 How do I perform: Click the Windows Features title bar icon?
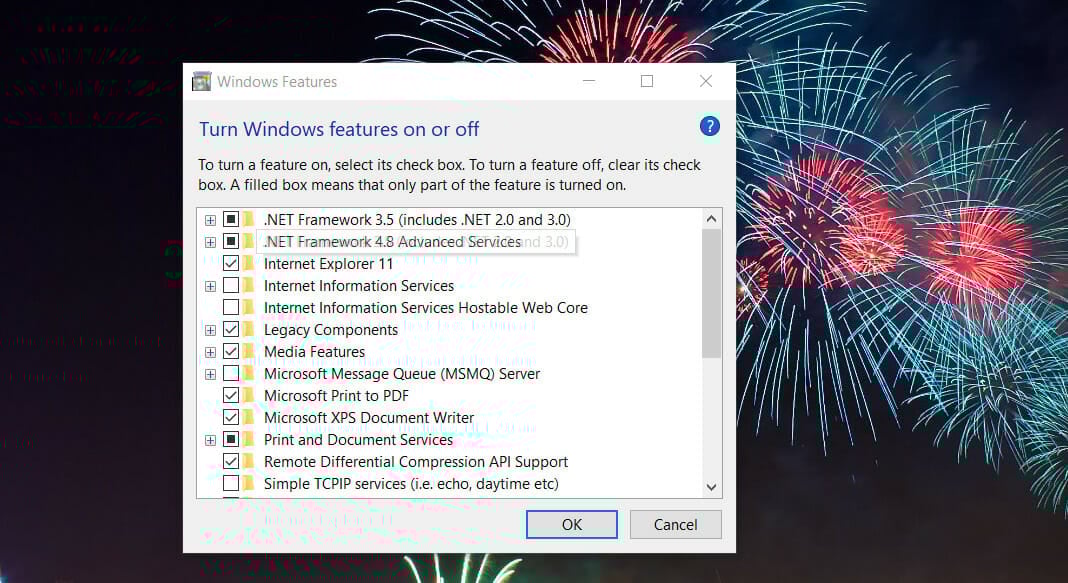[x=202, y=82]
